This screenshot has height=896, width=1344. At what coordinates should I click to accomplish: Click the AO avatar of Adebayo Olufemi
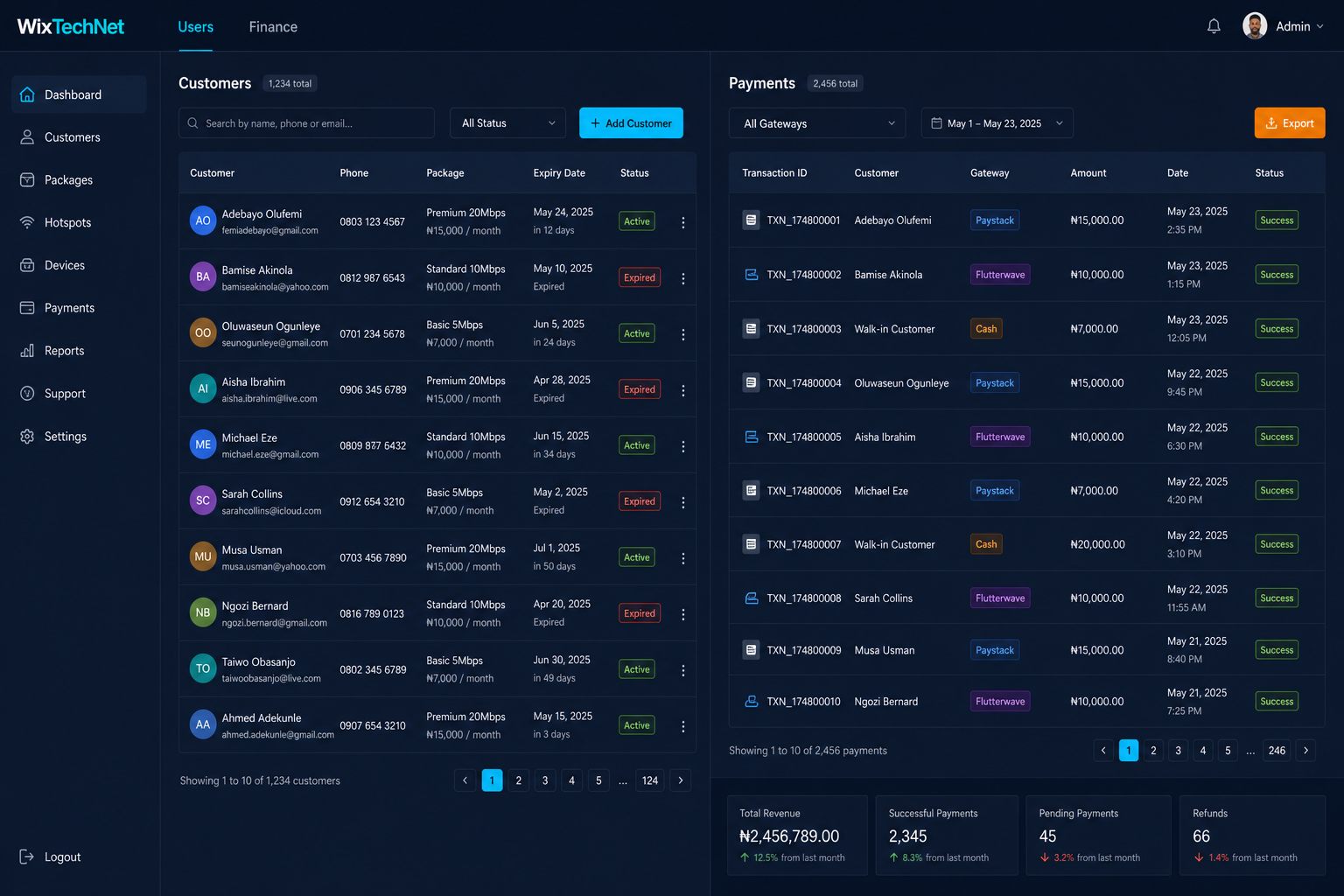click(x=203, y=220)
